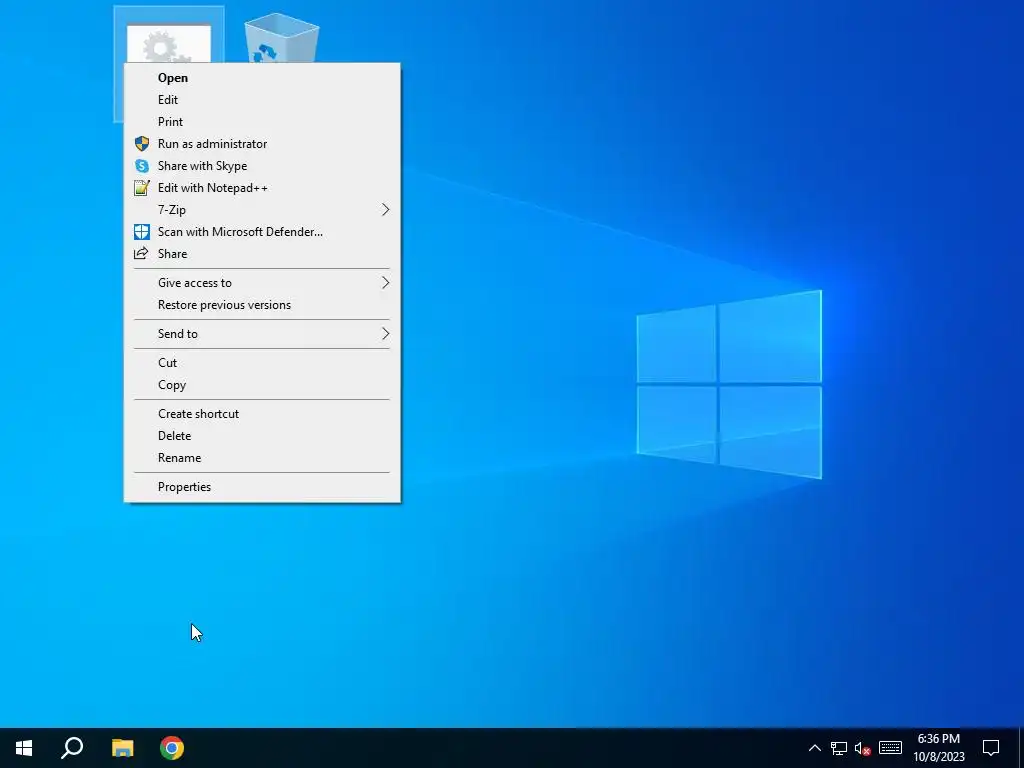This screenshot has width=1024, height=768.
Task: Select Create shortcut
Action: [x=262, y=414]
